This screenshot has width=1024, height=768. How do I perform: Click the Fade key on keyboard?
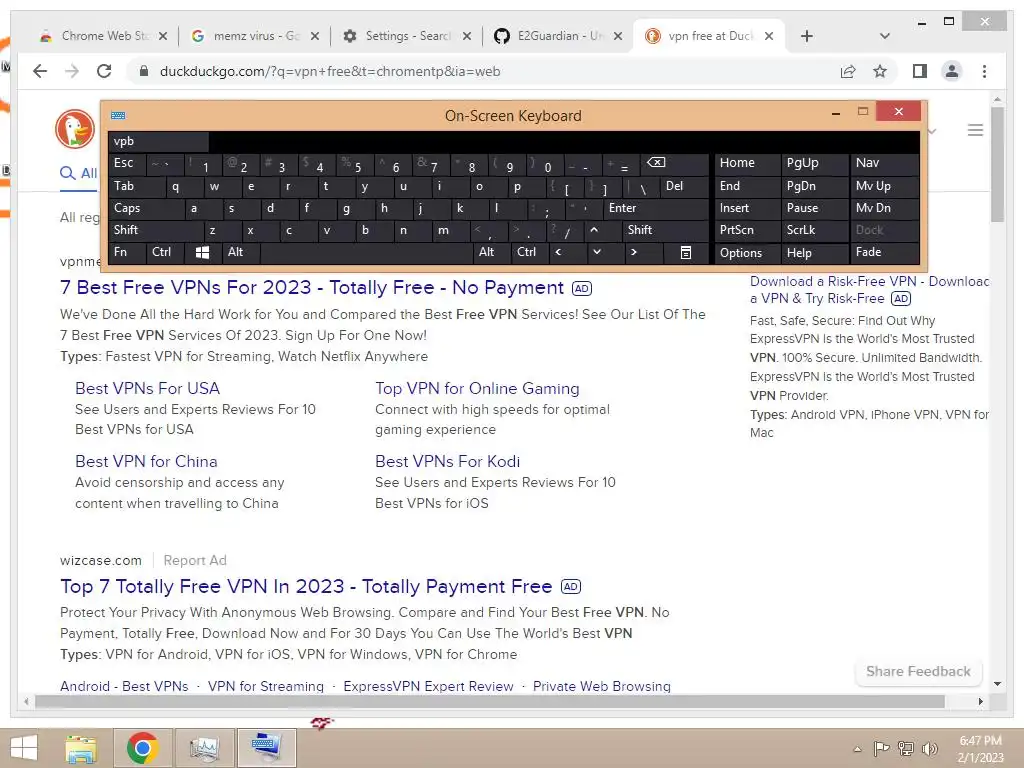tap(884, 252)
